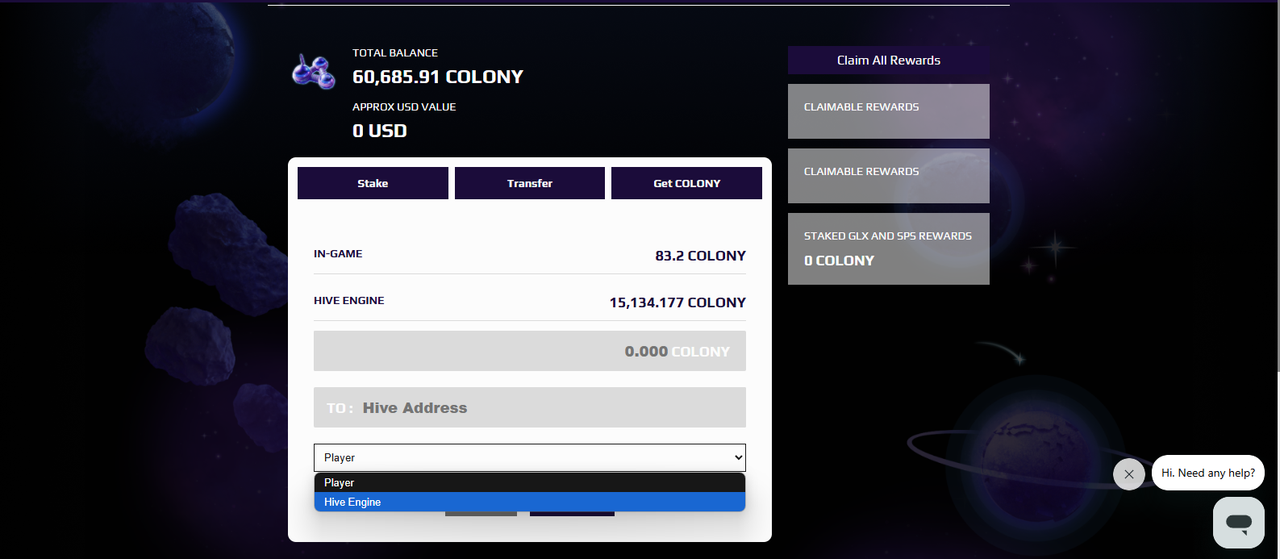
Task: Click the APPROX USD VALUE label
Action: pos(404,107)
